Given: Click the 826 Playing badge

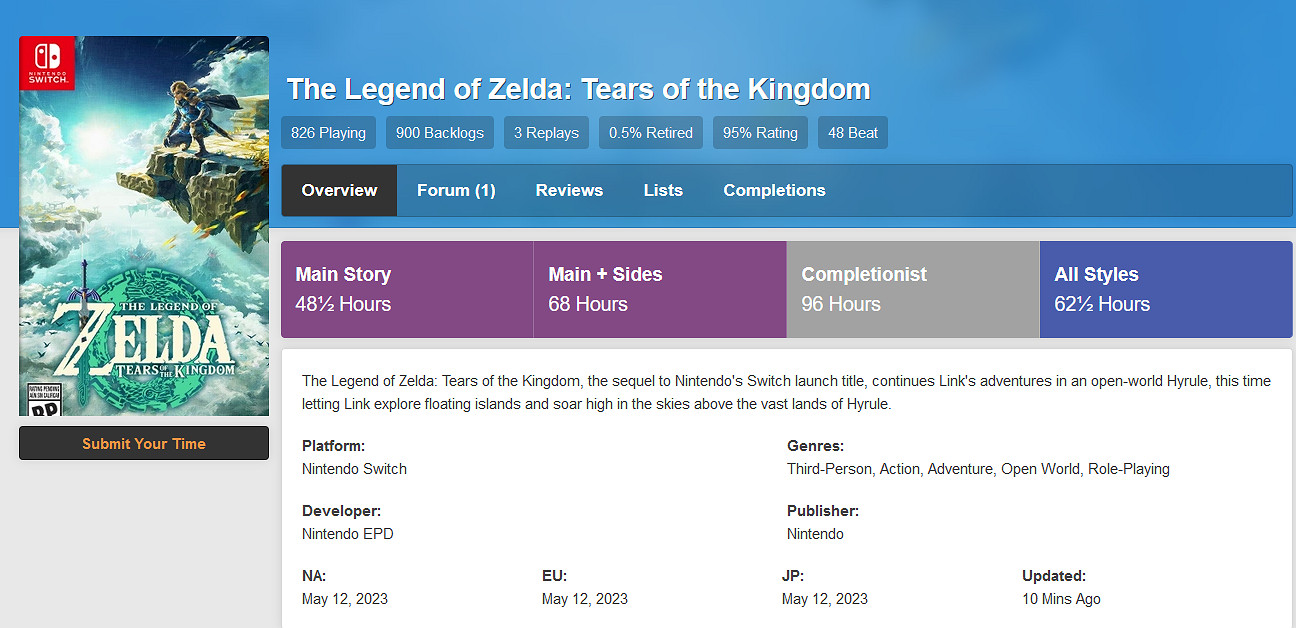Looking at the screenshot, I should (328, 133).
